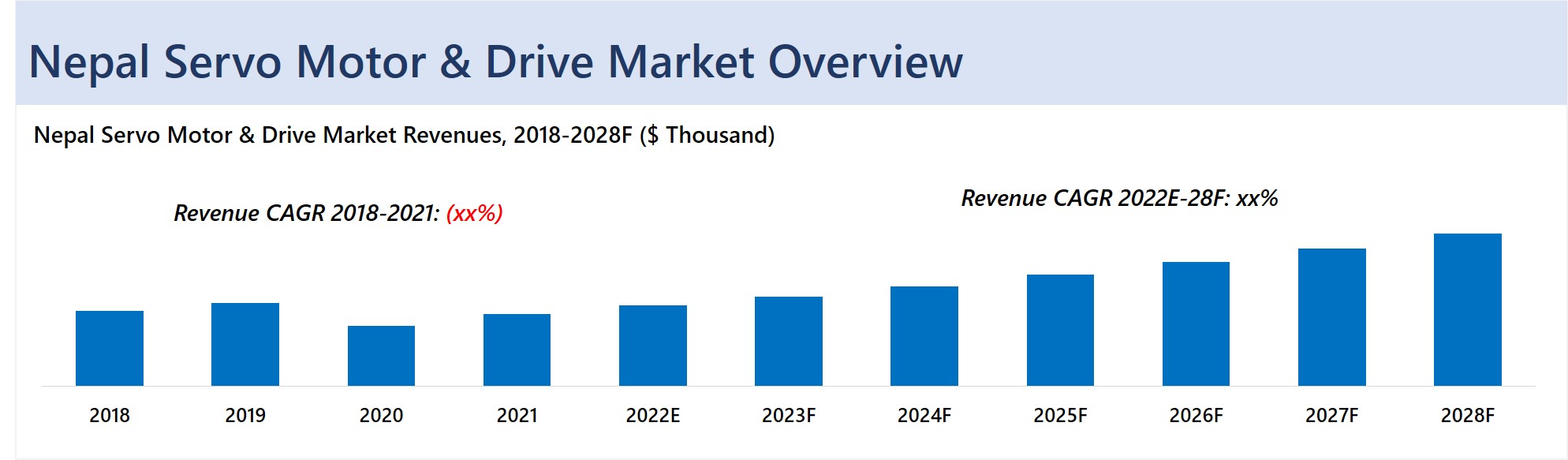
Task: Click the 2022E estimated revenue bar
Action: click(653, 346)
